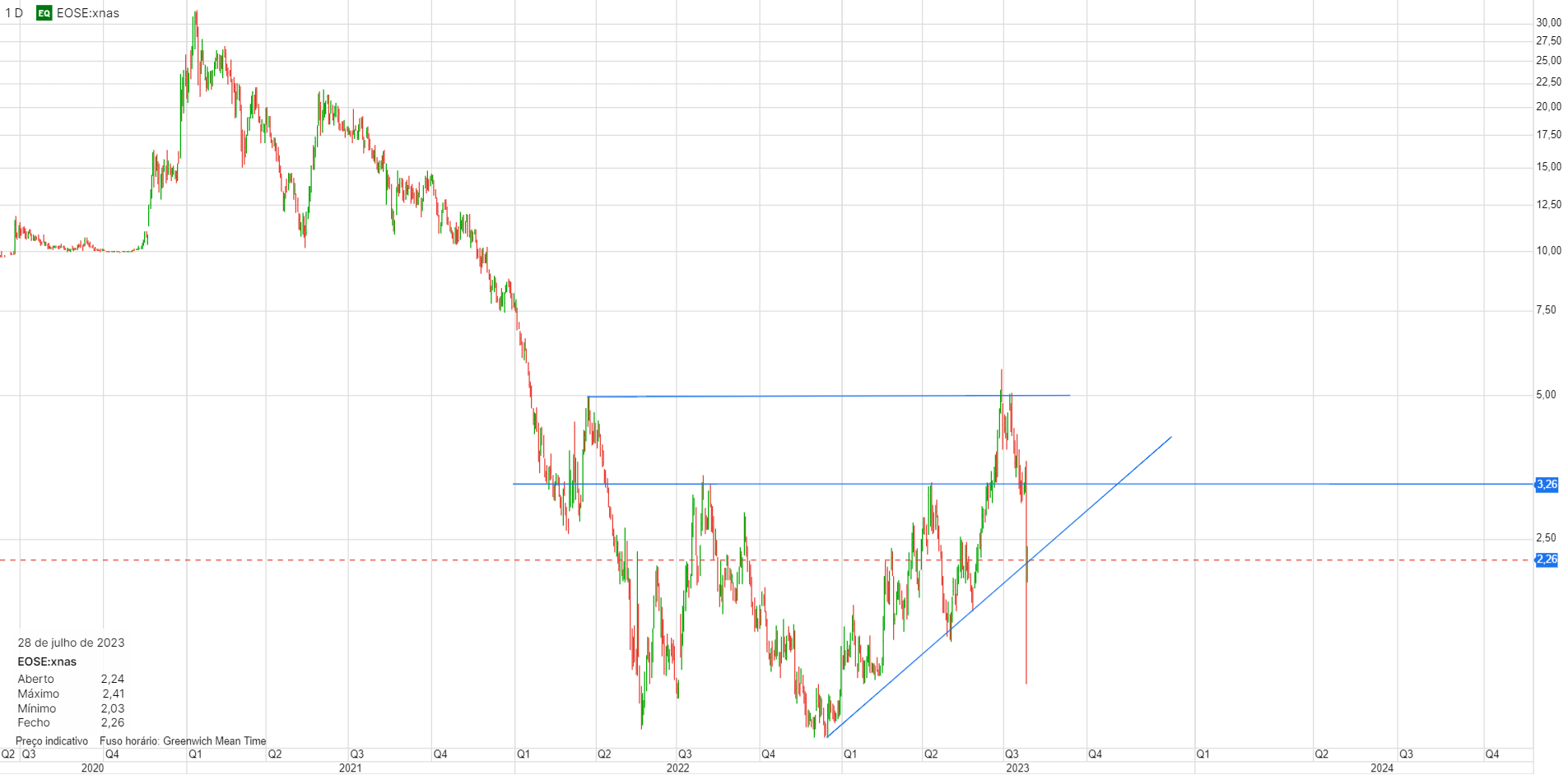Select the red 2,26 last price tag
Viewport: 1568px width, 775px height.
click(x=1547, y=559)
